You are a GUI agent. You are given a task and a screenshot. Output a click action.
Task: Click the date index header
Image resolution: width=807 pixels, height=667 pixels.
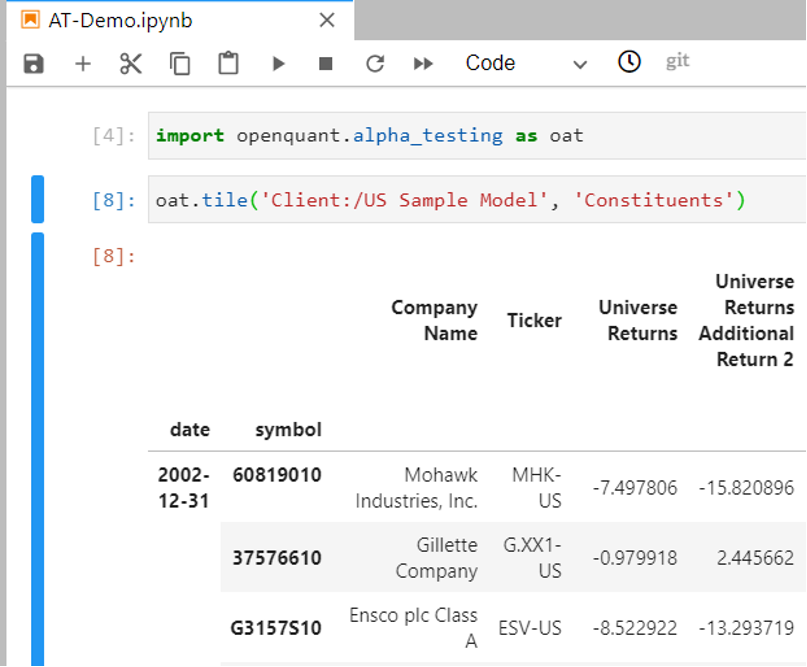tap(190, 429)
